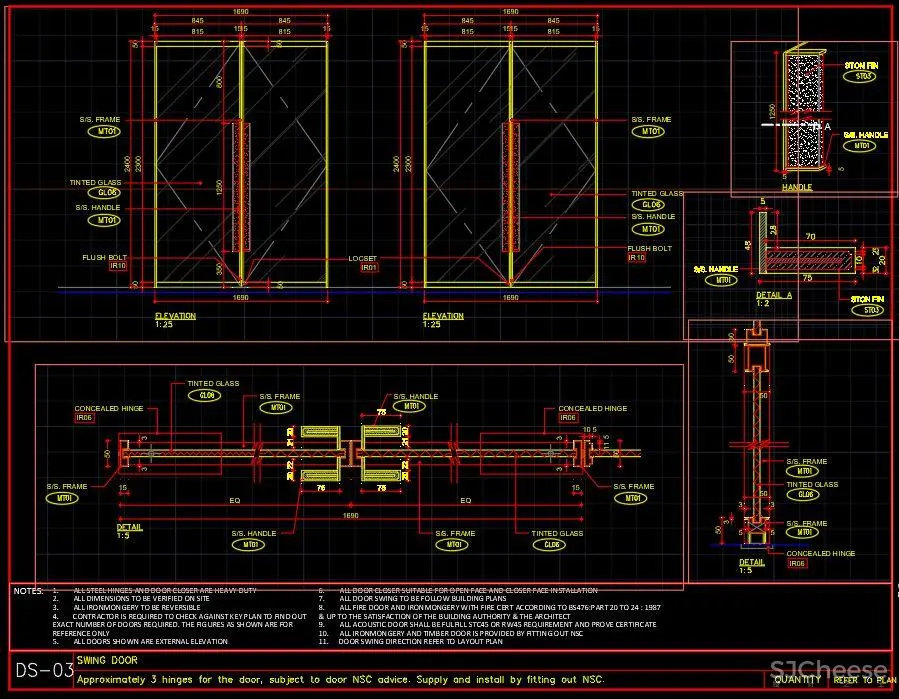
Task: Select the vertical handle on the right elevation door
Action: pyautogui.click(x=510, y=186)
